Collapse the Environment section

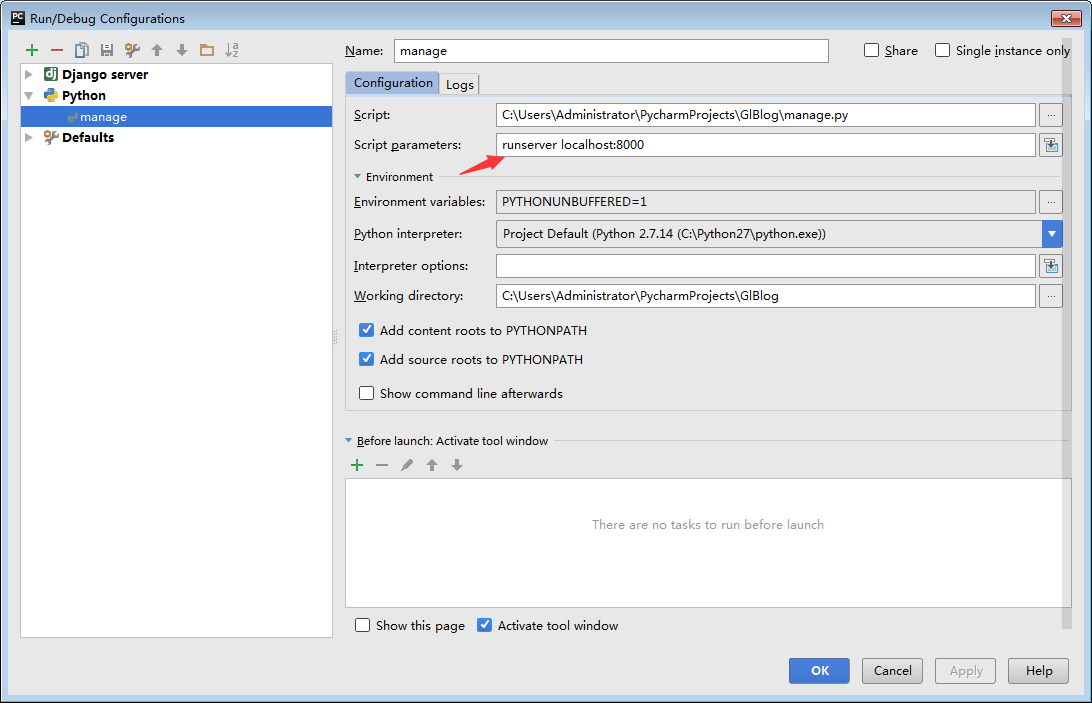[x=357, y=177]
